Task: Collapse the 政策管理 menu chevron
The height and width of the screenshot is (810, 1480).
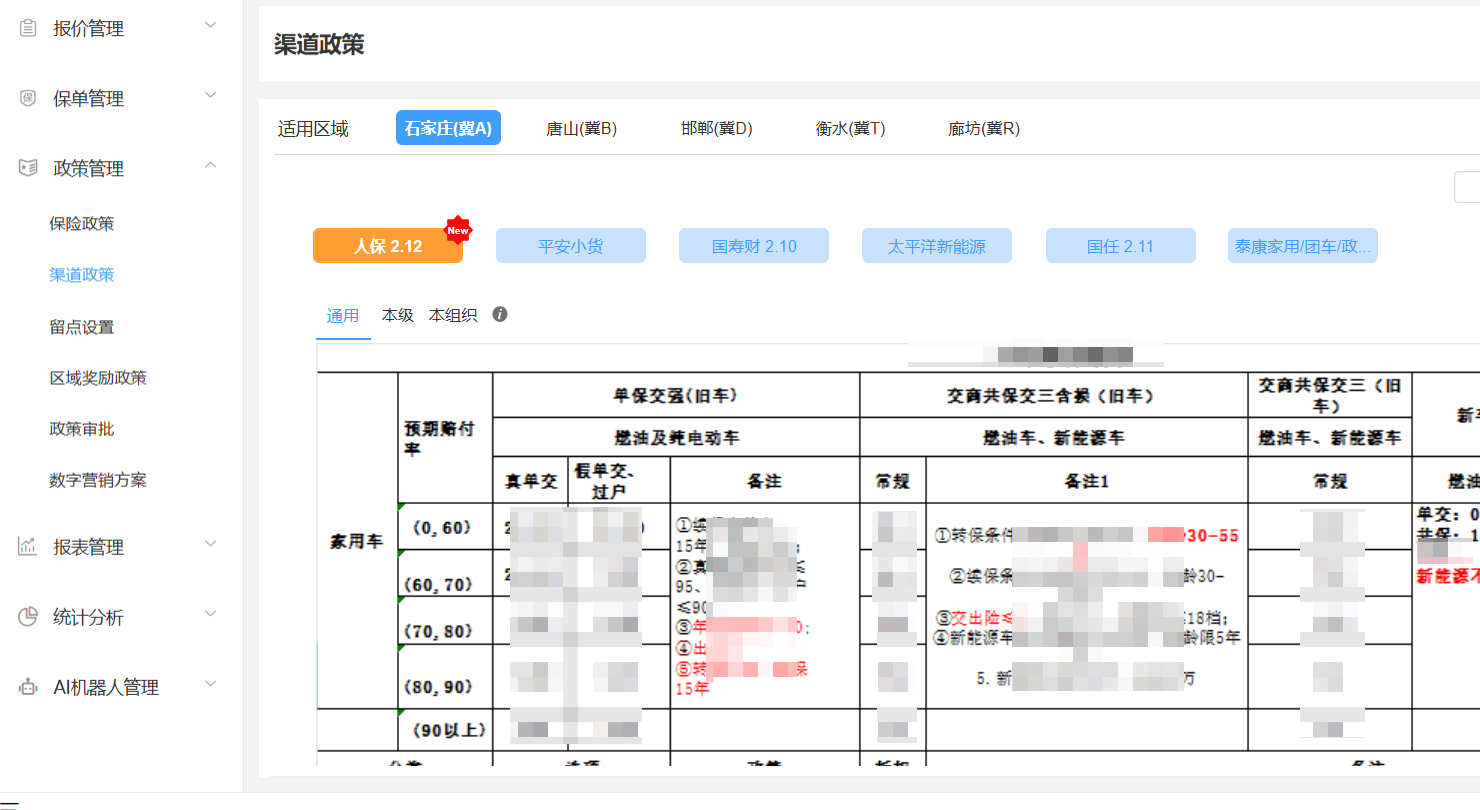Action: [210, 166]
